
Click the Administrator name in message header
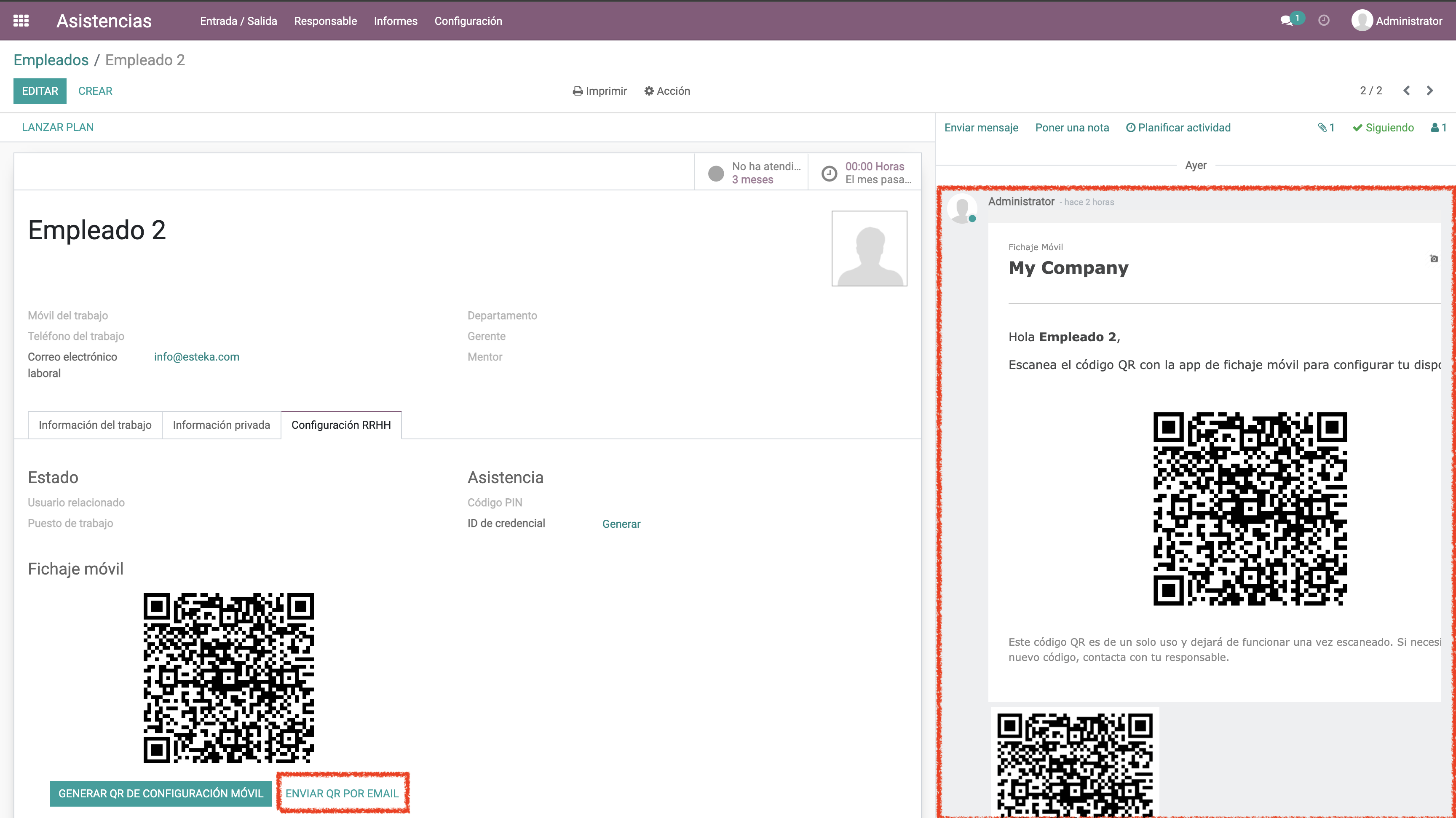pos(1021,202)
